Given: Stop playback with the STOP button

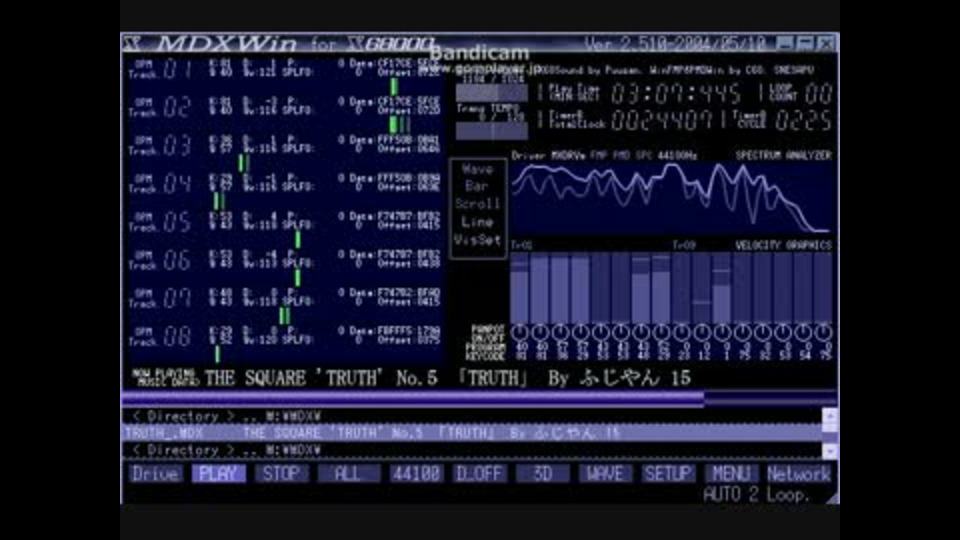Looking at the screenshot, I should pyautogui.click(x=282, y=473).
